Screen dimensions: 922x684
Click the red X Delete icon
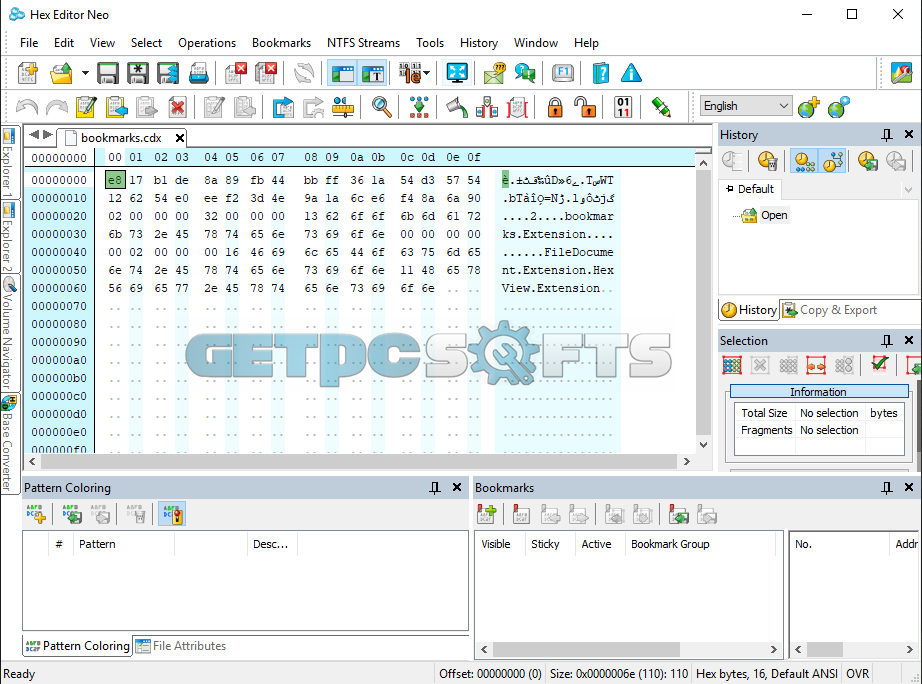tap(177, 108)
